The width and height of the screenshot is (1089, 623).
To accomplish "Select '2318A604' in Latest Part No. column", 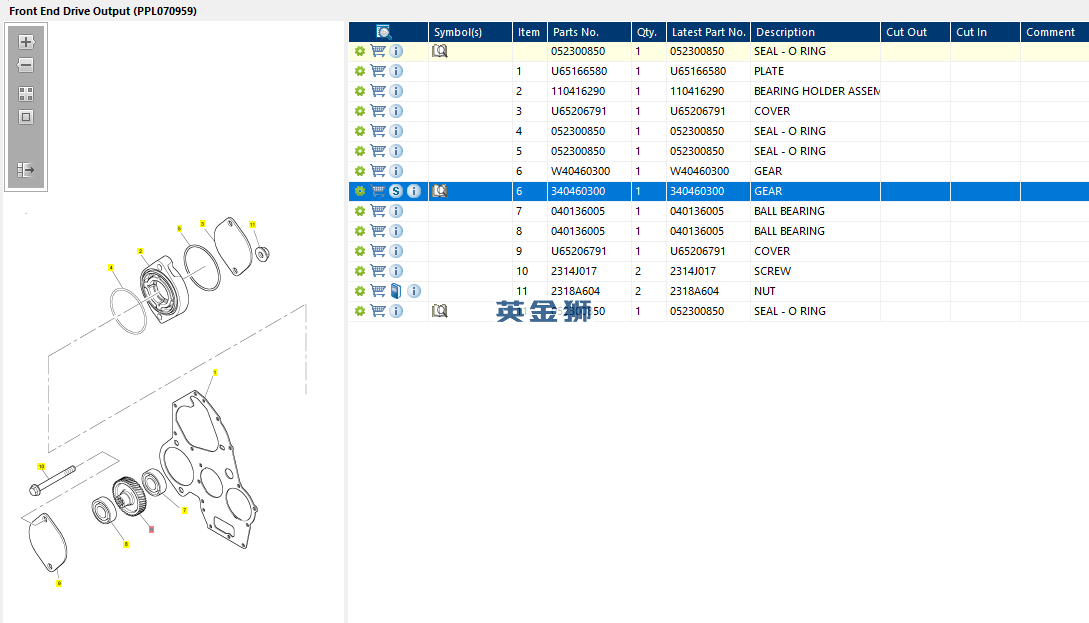I will tap(695, 291).
